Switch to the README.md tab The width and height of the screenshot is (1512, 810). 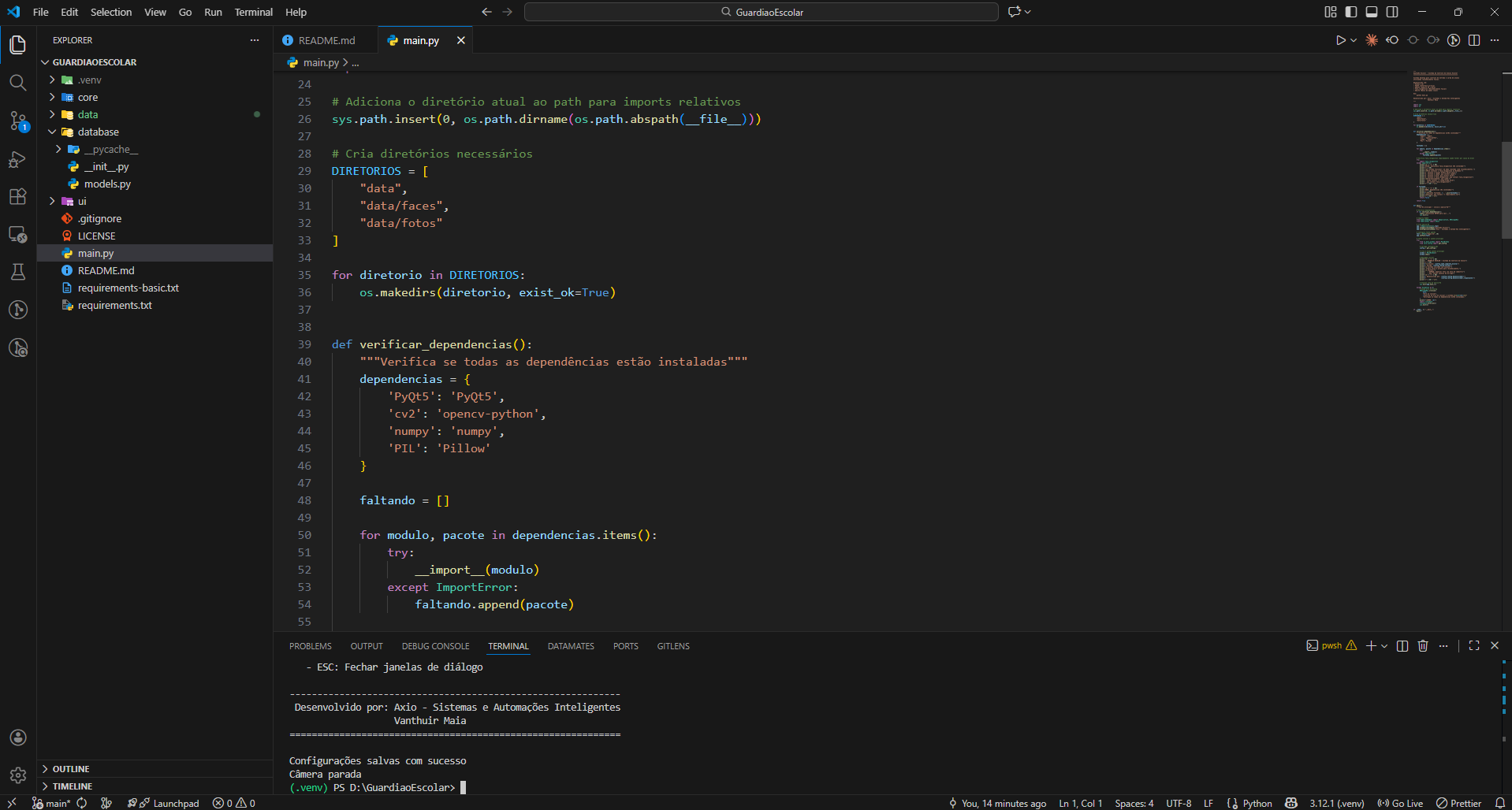326,40
